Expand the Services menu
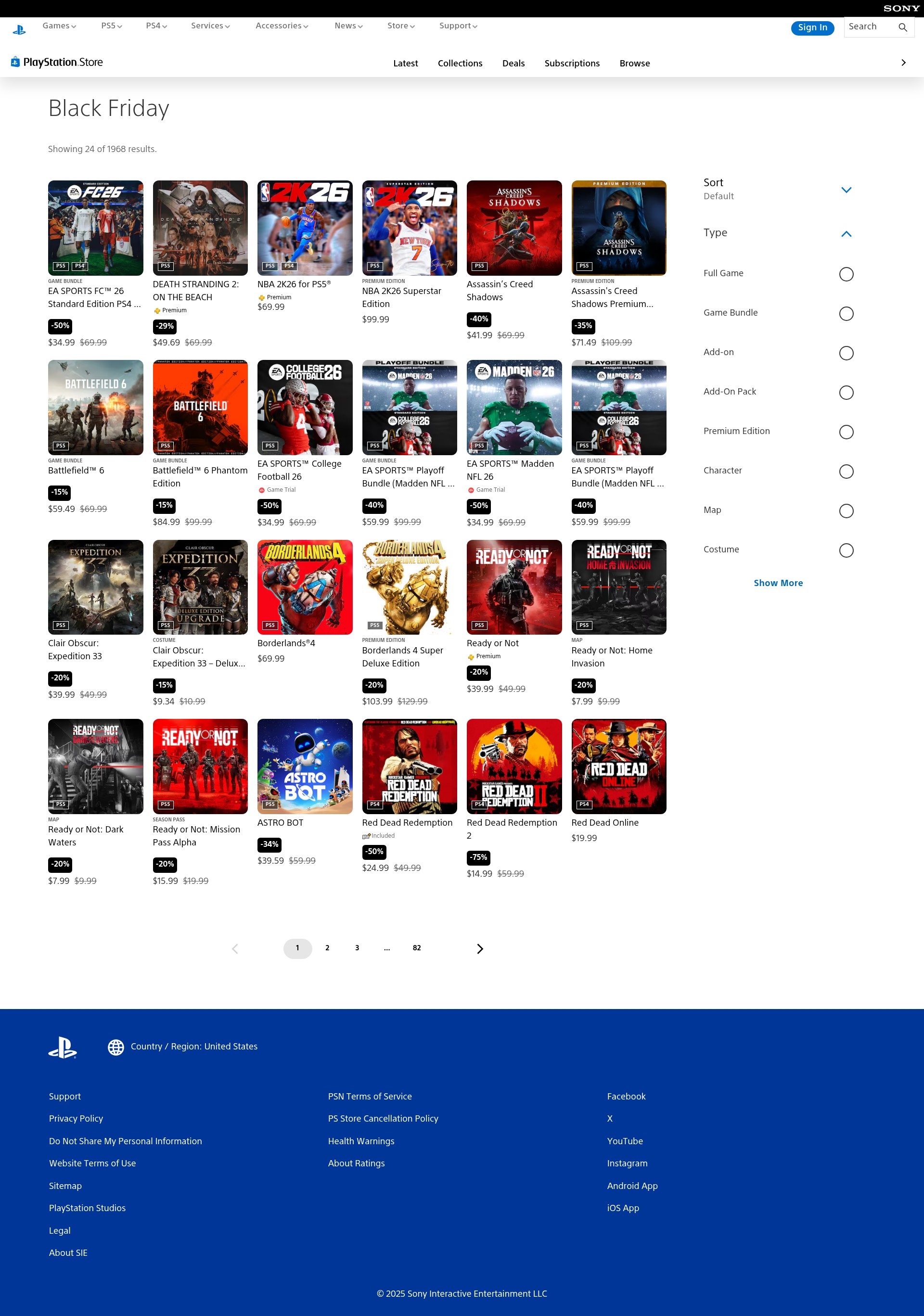The height and width of the screenshot is (1316, 924). [210, 26]
